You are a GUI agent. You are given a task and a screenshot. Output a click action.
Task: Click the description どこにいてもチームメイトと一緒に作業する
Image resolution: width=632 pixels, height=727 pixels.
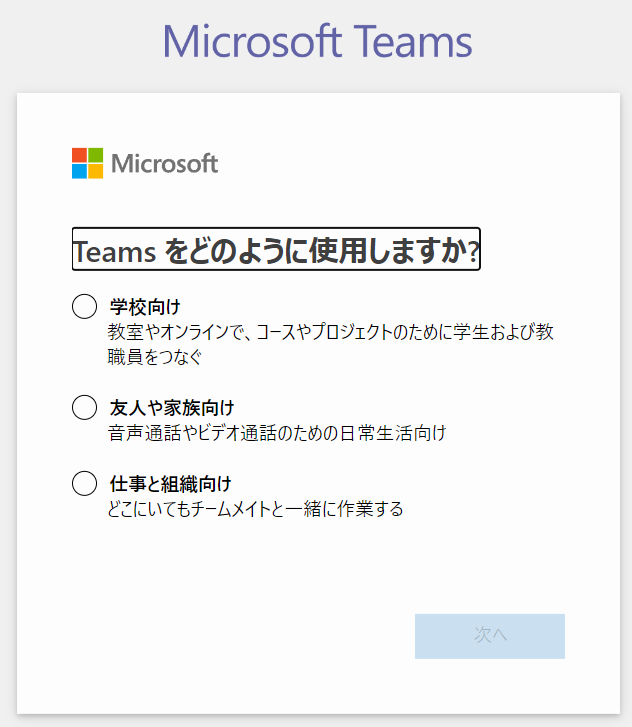point(255,509)
